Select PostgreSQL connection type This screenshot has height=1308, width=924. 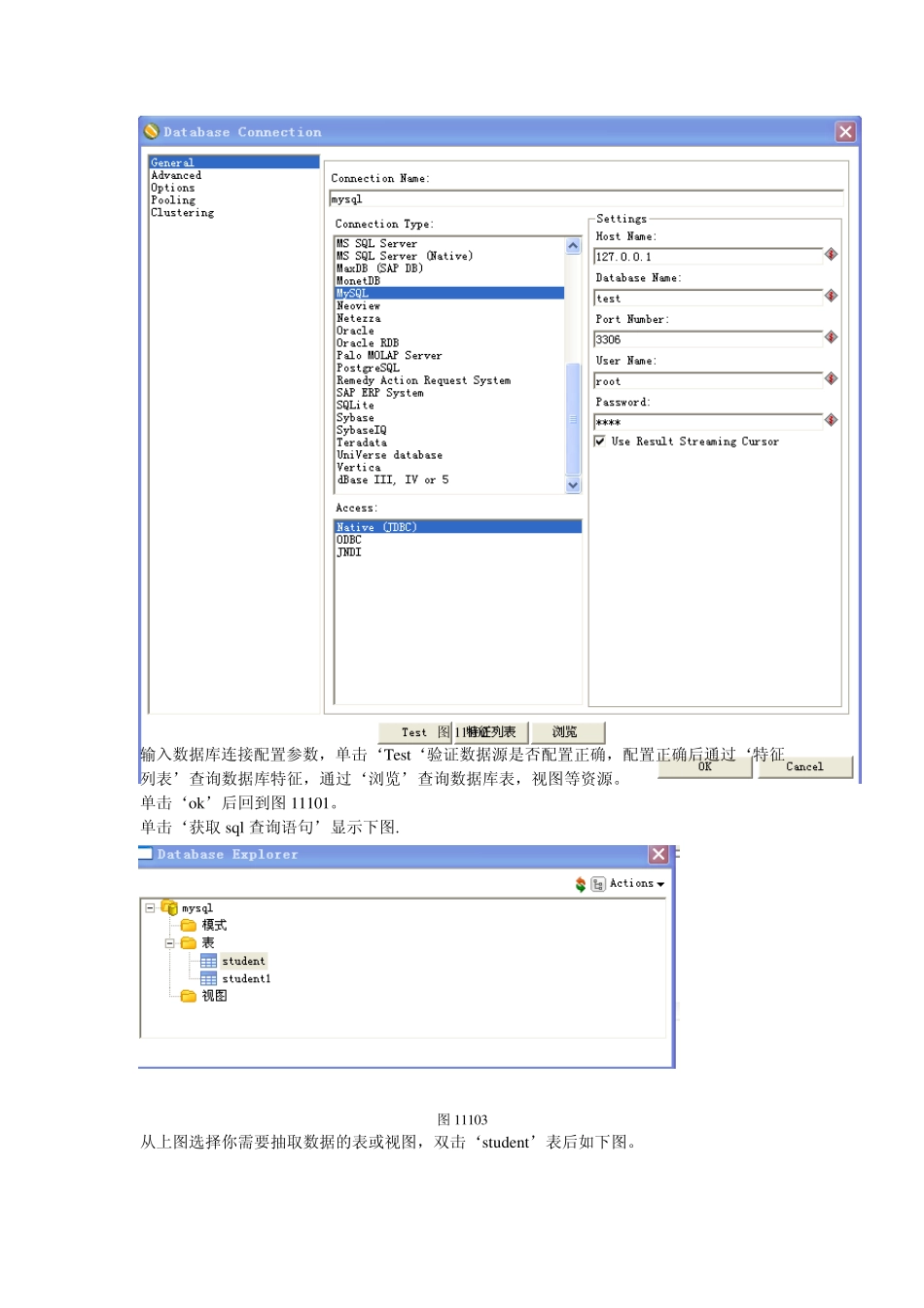pyautogui.click(x=368, y=369)
